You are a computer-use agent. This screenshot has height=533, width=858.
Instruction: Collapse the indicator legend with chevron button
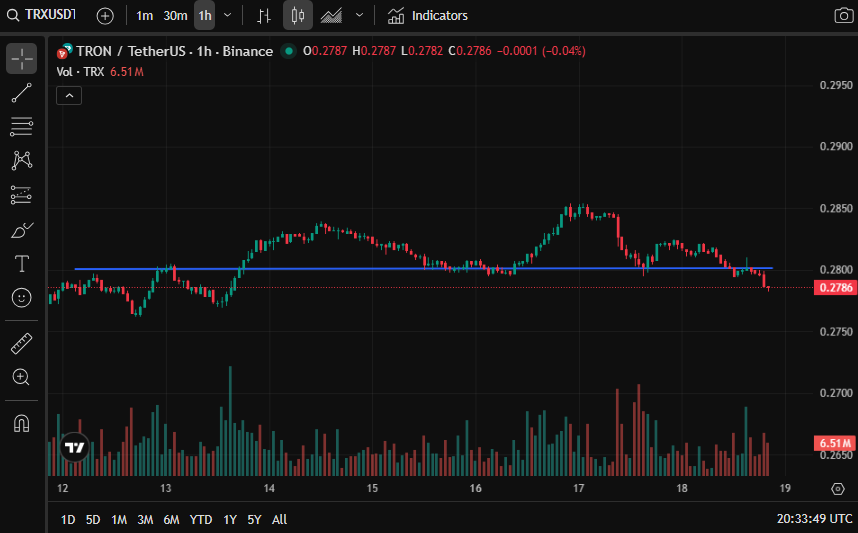69,96
